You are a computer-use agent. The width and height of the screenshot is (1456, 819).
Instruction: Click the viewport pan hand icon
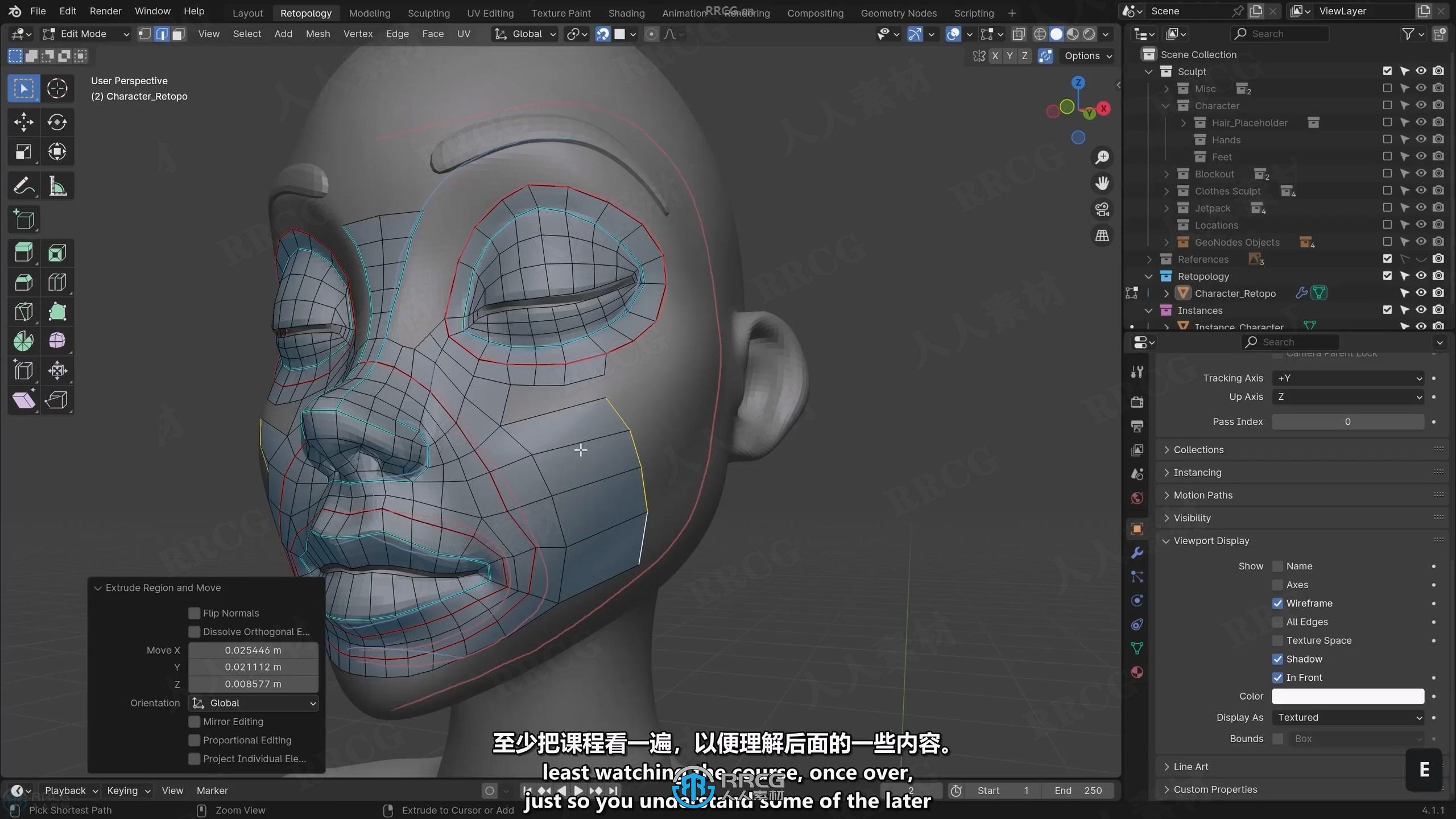click(x=1102, y=183)
